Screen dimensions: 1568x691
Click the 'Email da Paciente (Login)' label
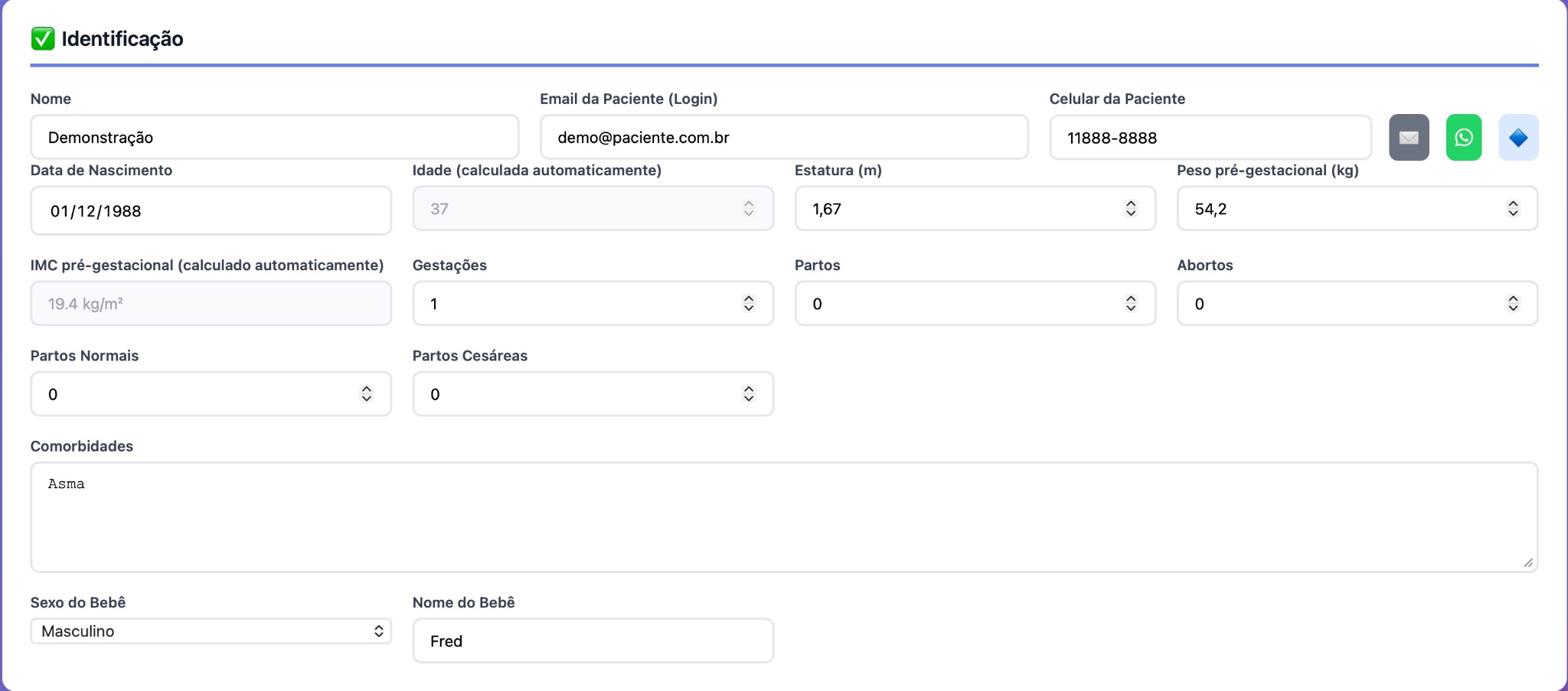tap(629, 99)
